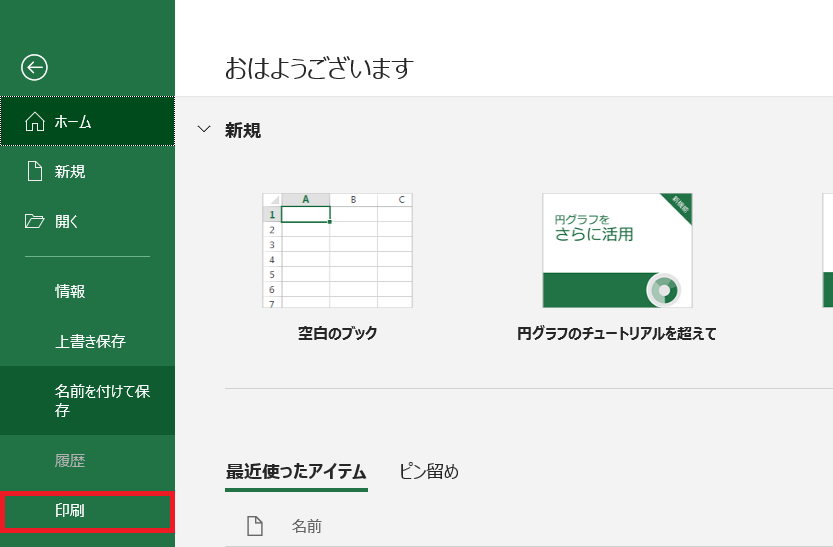This screenshot has width=833, height=547.
Task: Select 上書き保存 in the sidebar
Action: coord(90,342)
